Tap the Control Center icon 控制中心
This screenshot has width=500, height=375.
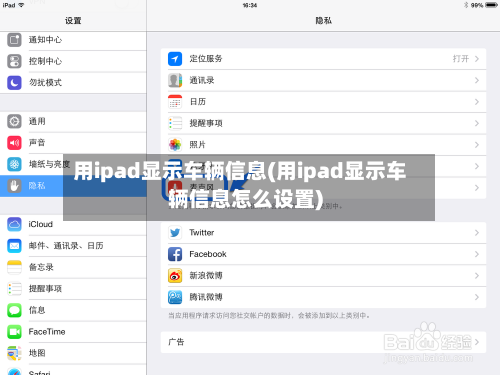coord(14,61)
